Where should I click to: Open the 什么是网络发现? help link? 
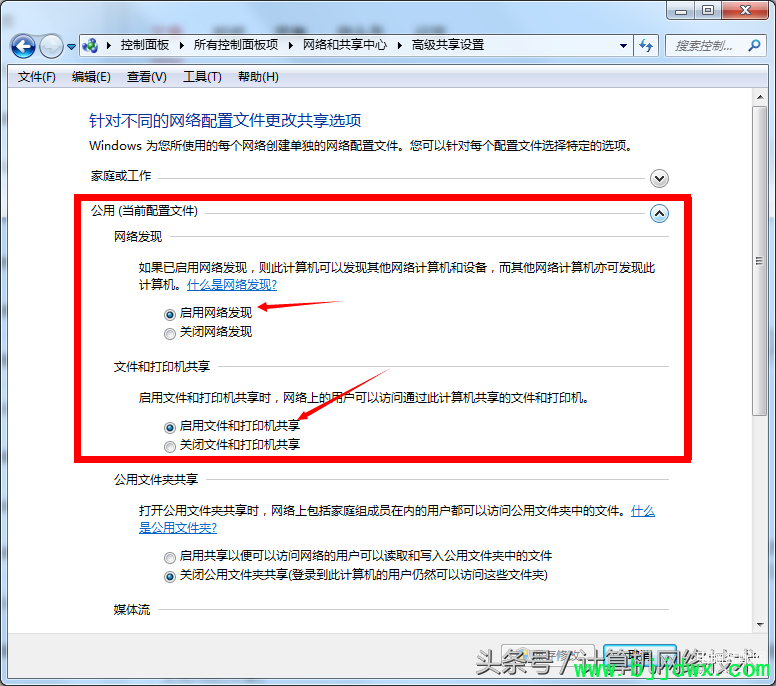point(232,285)
